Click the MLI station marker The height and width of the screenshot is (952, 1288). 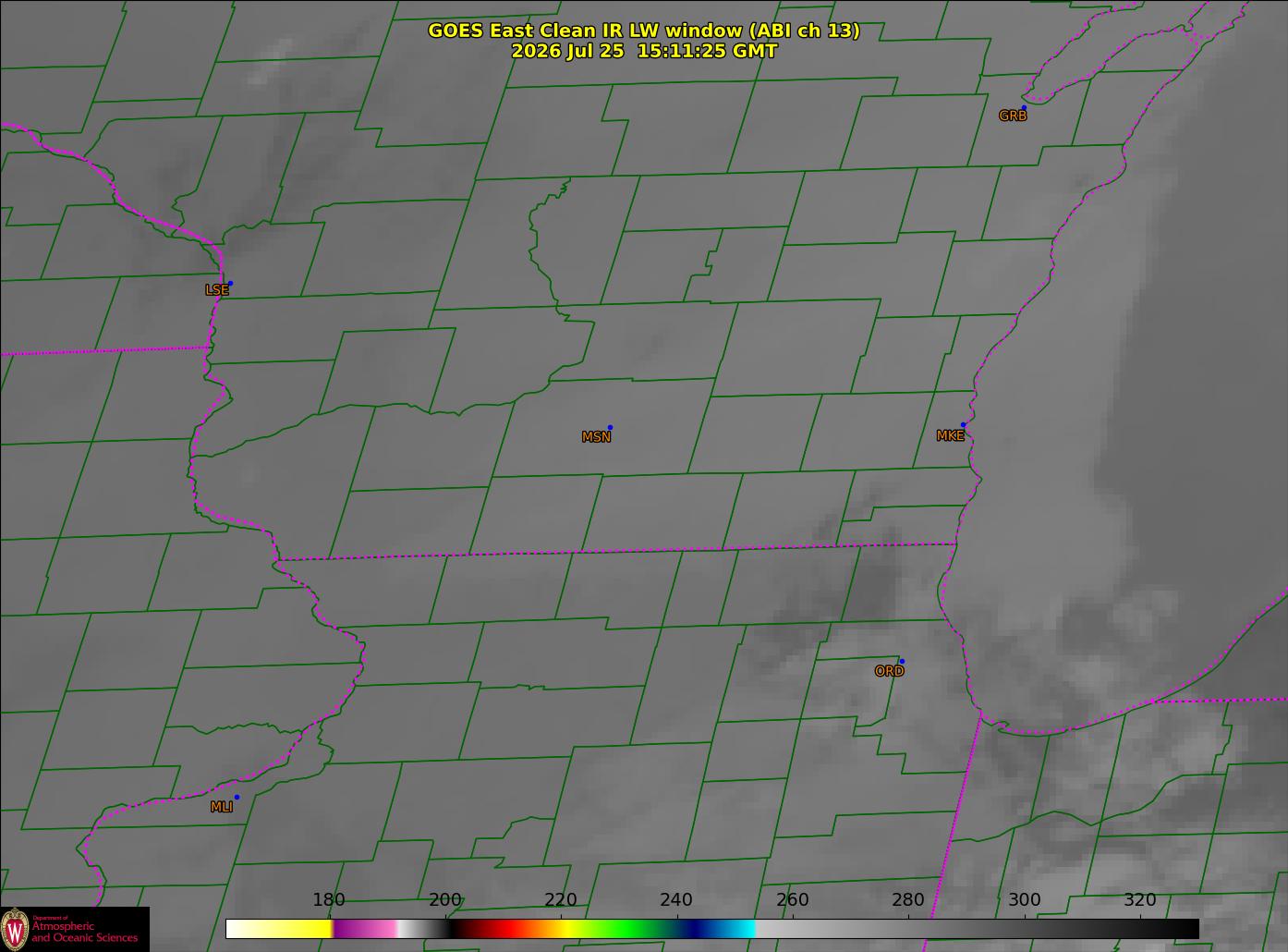pyautogui.click(x=237, y=797)
